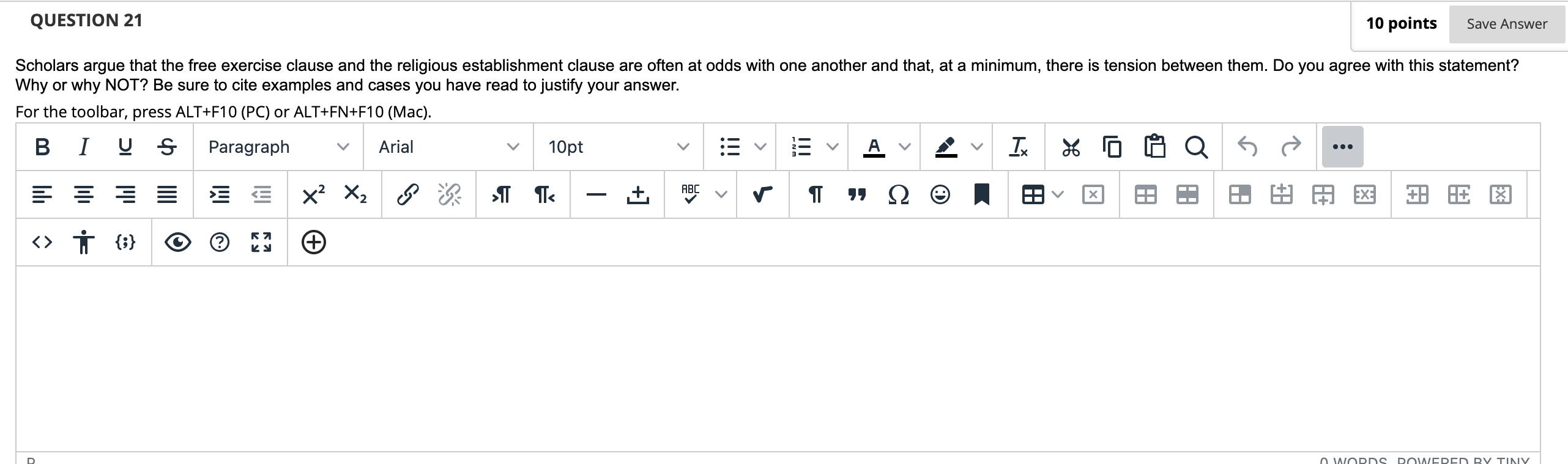Expand bullet list style options
Screen dimensions: 1568x464
[x=760, y=147]
